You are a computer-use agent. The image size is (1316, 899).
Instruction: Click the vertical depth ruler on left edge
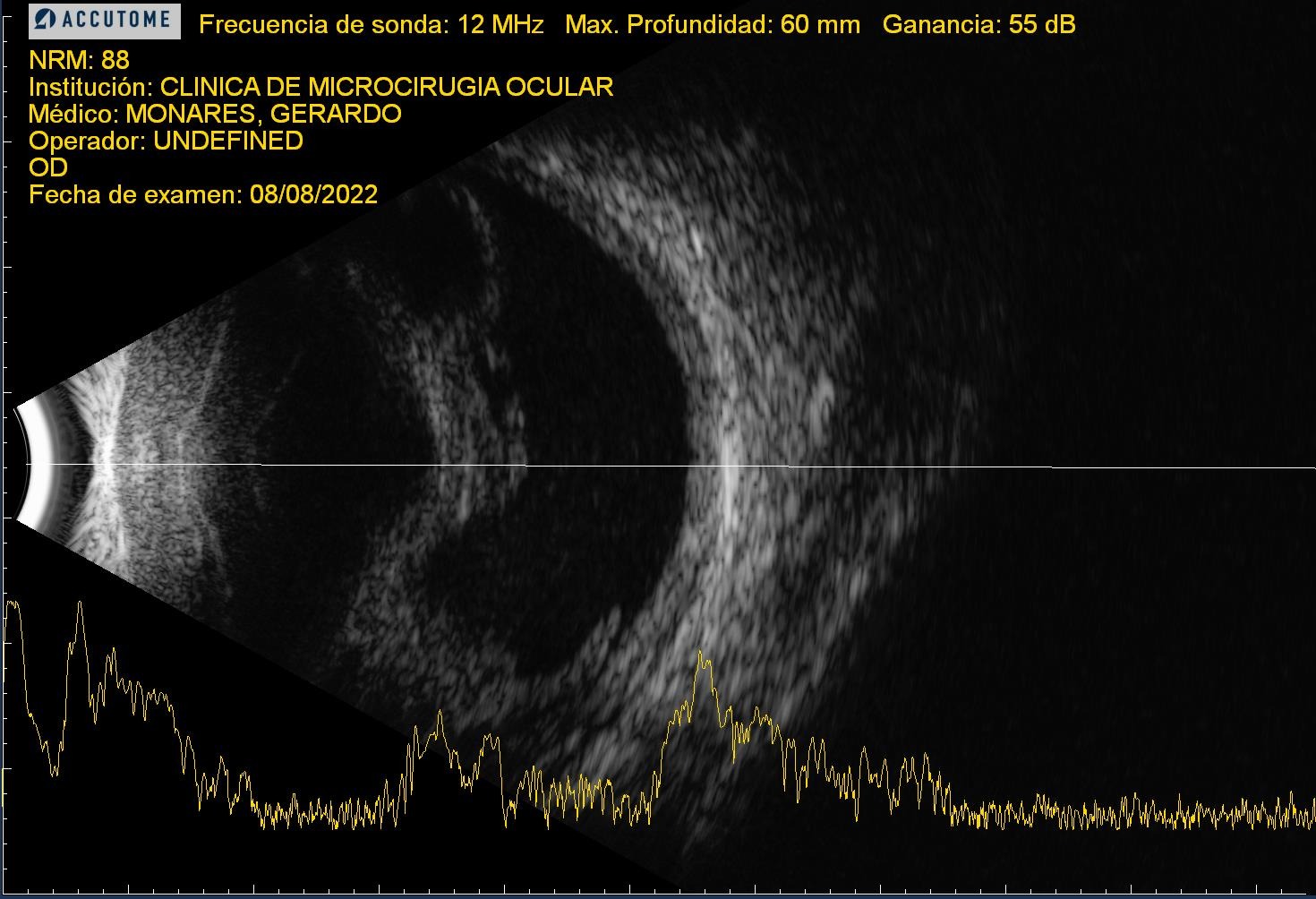(4, 448)
